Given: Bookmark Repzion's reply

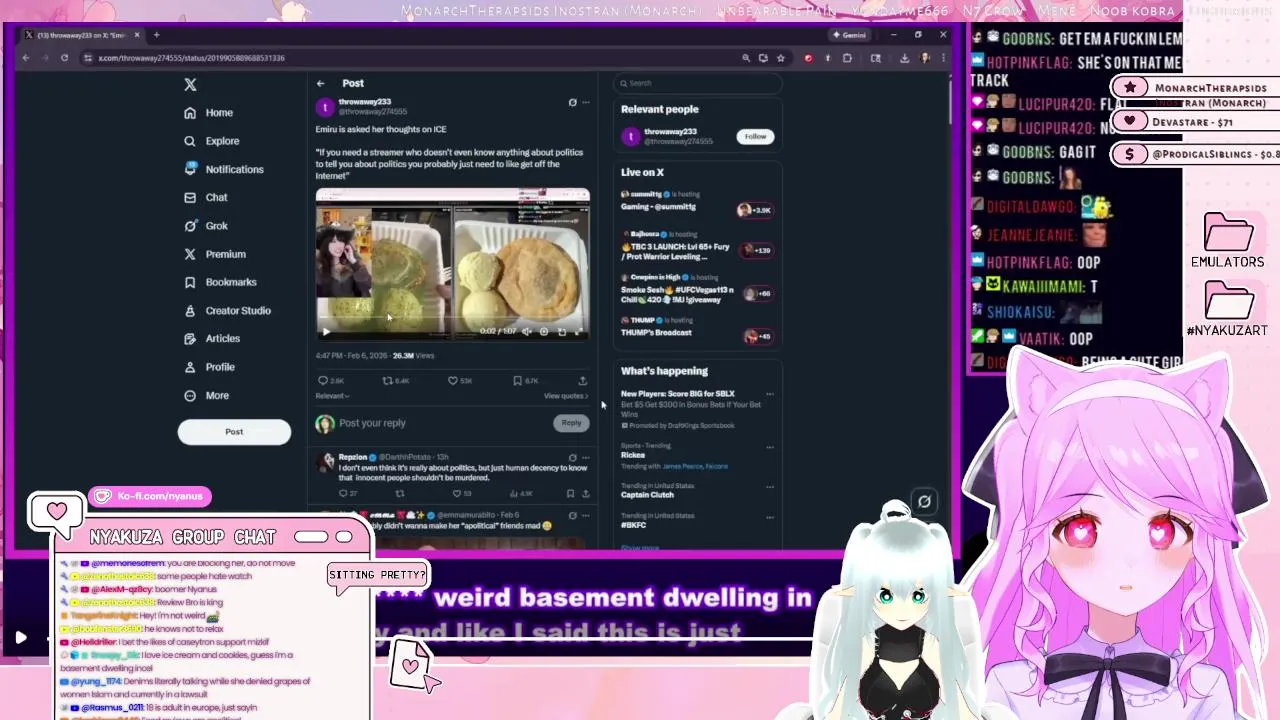Looking at the screenshot, I should tap(570, 493).
